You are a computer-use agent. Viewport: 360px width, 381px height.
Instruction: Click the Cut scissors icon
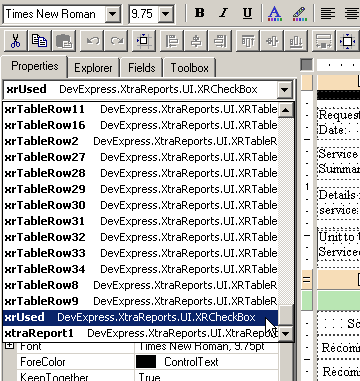15,41
